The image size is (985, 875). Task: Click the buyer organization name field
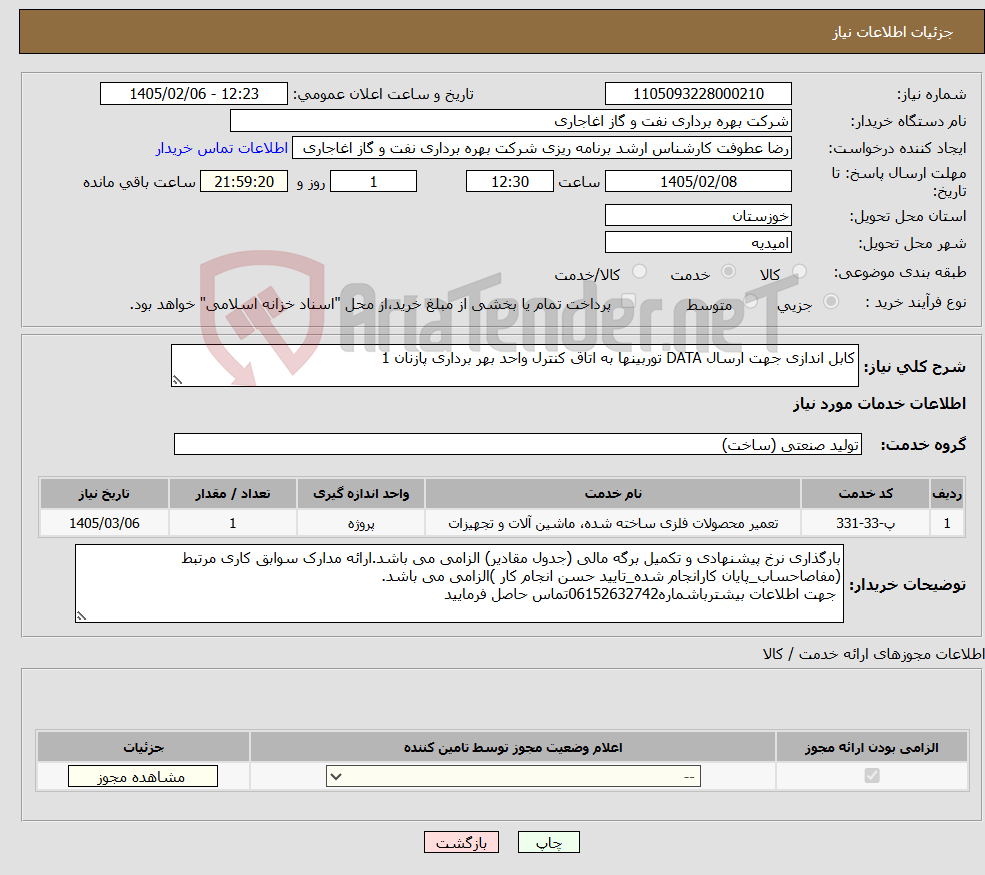point(511,121)
